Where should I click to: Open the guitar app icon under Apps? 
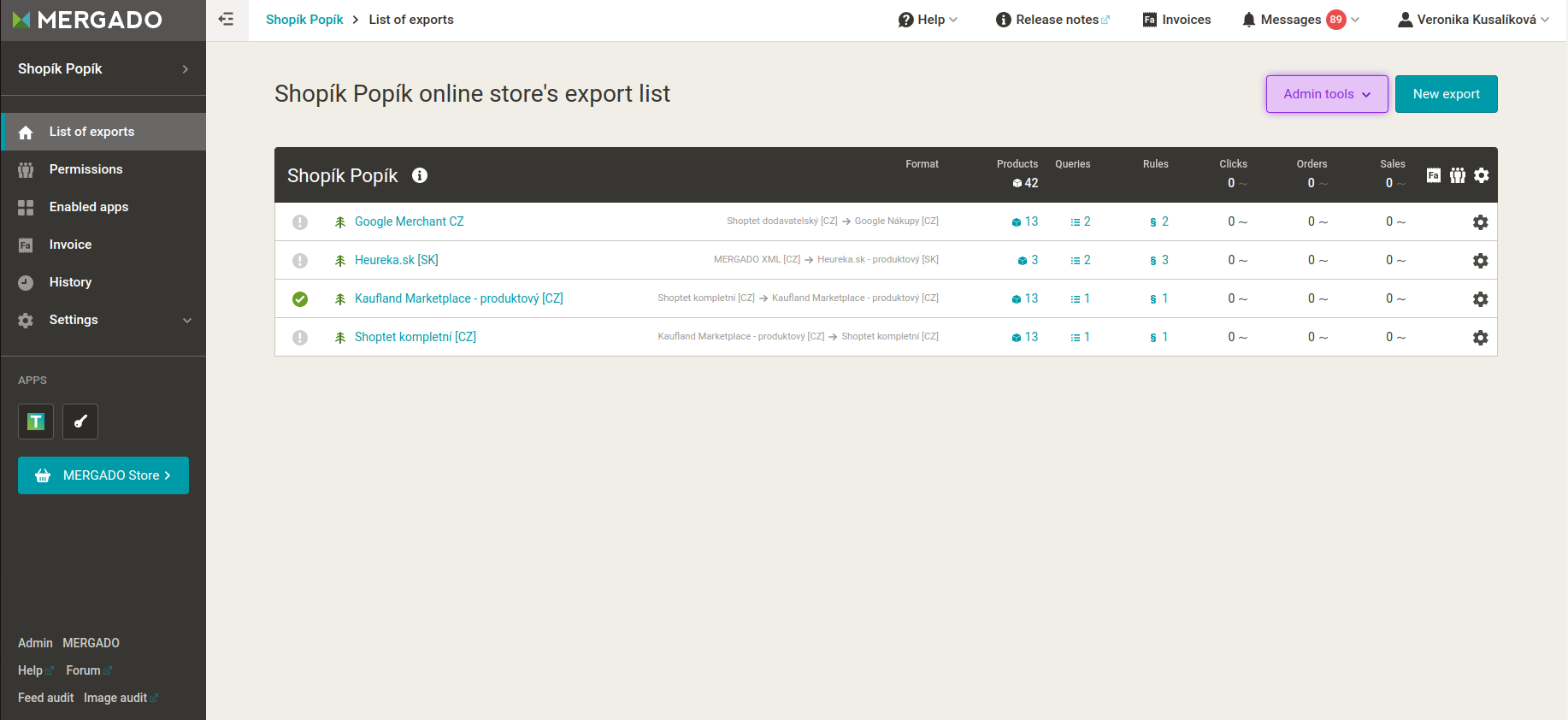coord(80,422)
